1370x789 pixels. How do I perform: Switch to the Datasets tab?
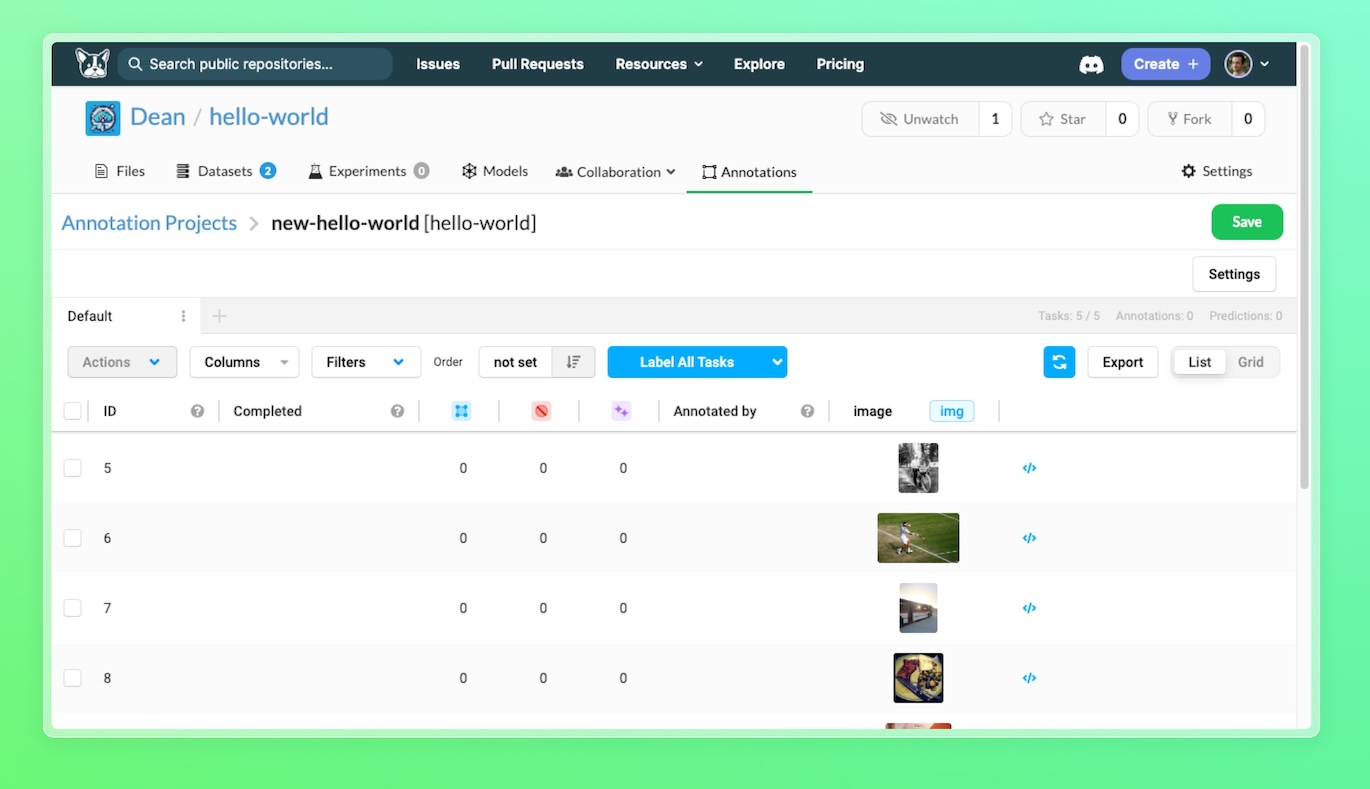pos(225,171)
